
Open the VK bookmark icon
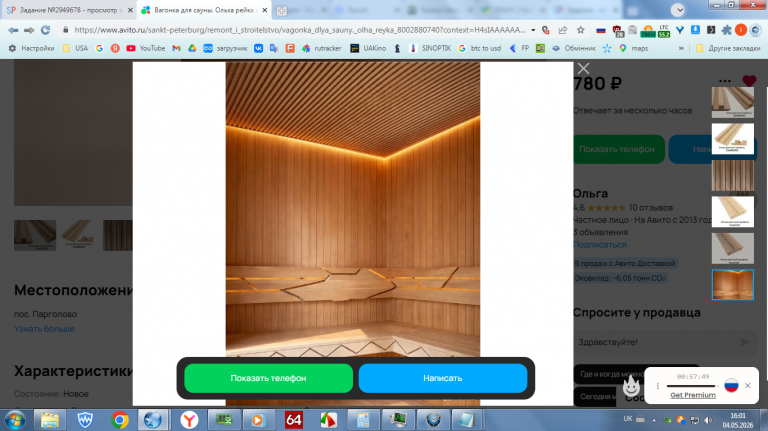point(258,48)
